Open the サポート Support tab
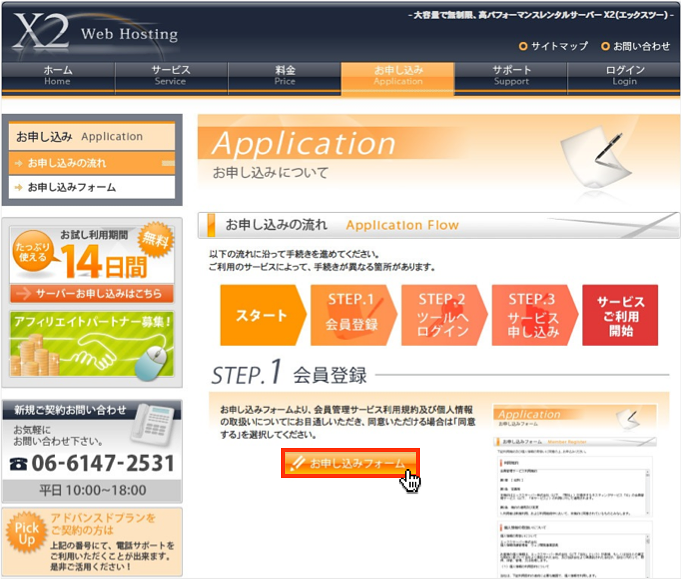This screenshot has width=681, height=579. click(511, 77)
